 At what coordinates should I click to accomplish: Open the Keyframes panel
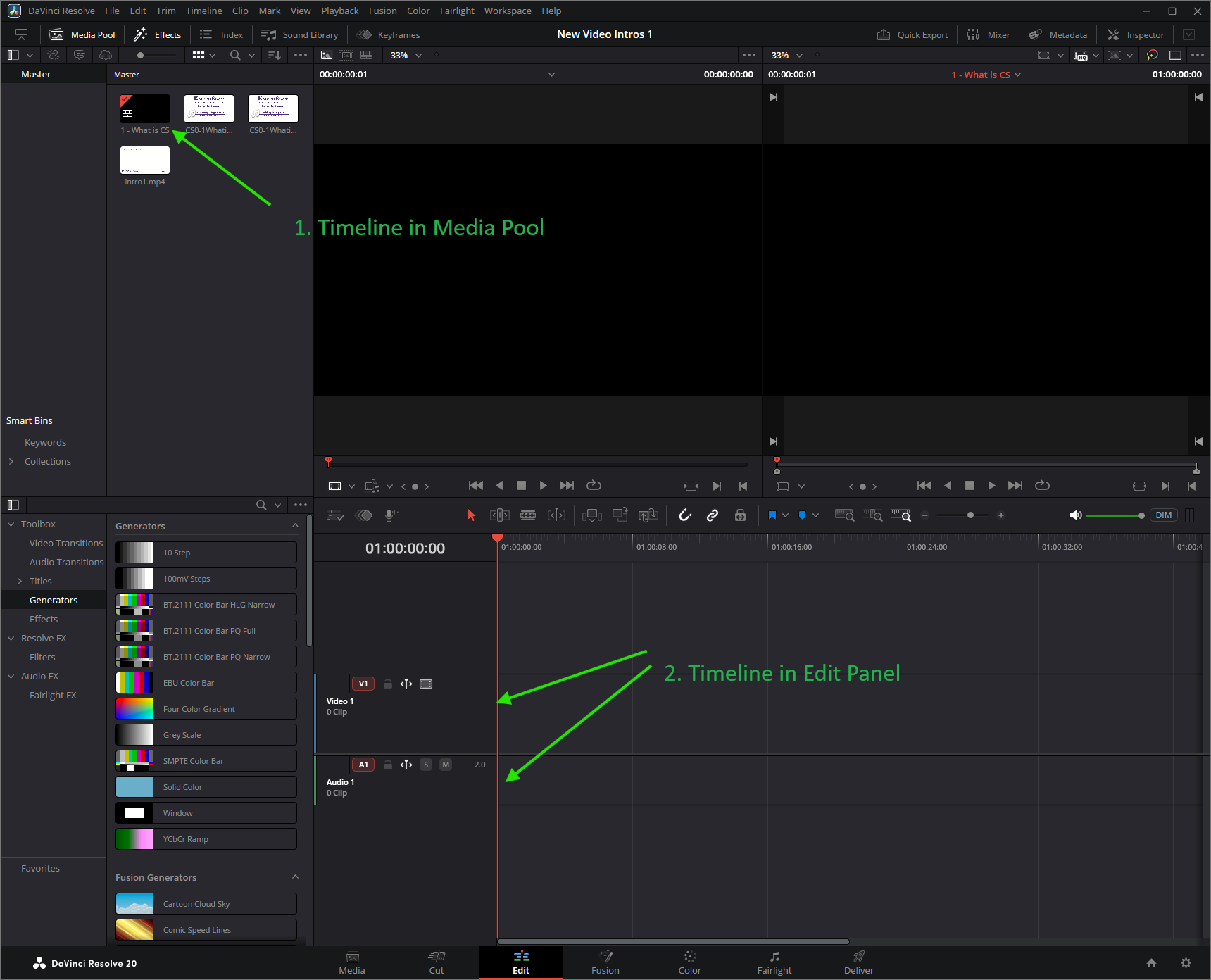pyautogui.click(x=388, y=34)
